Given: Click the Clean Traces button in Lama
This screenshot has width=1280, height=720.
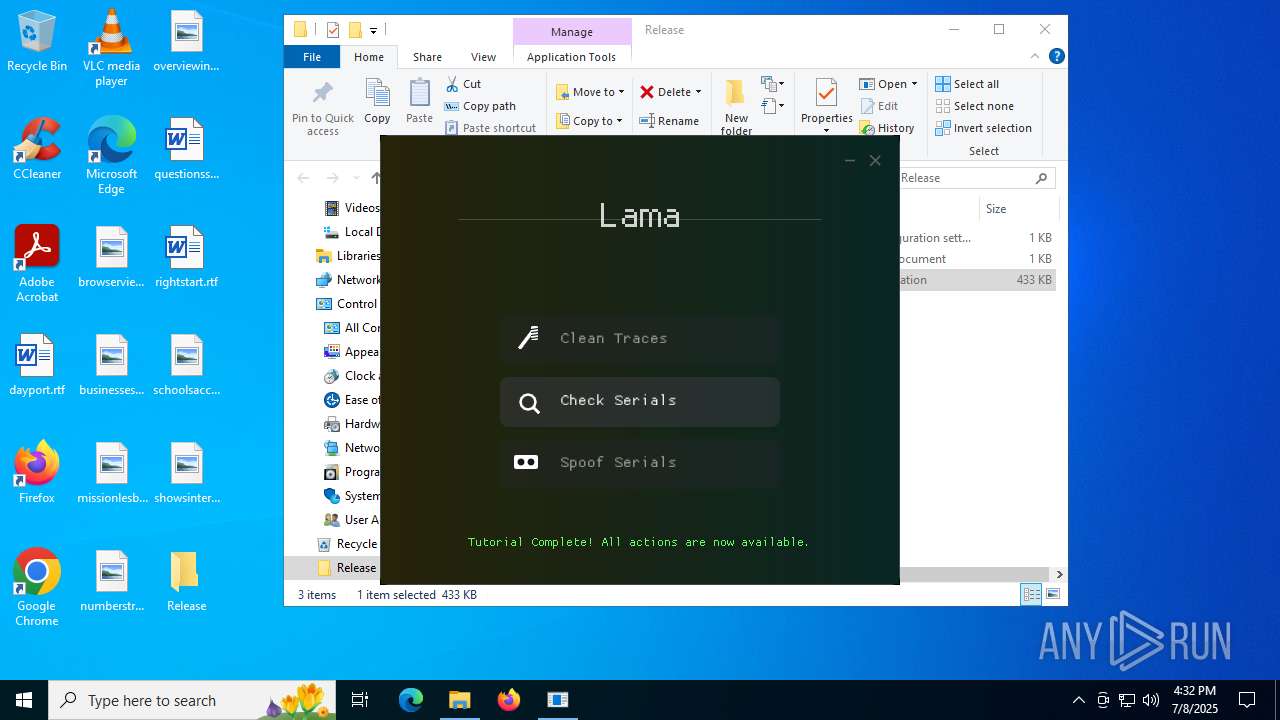Looking at the screenshot, I should click(640, 339).
